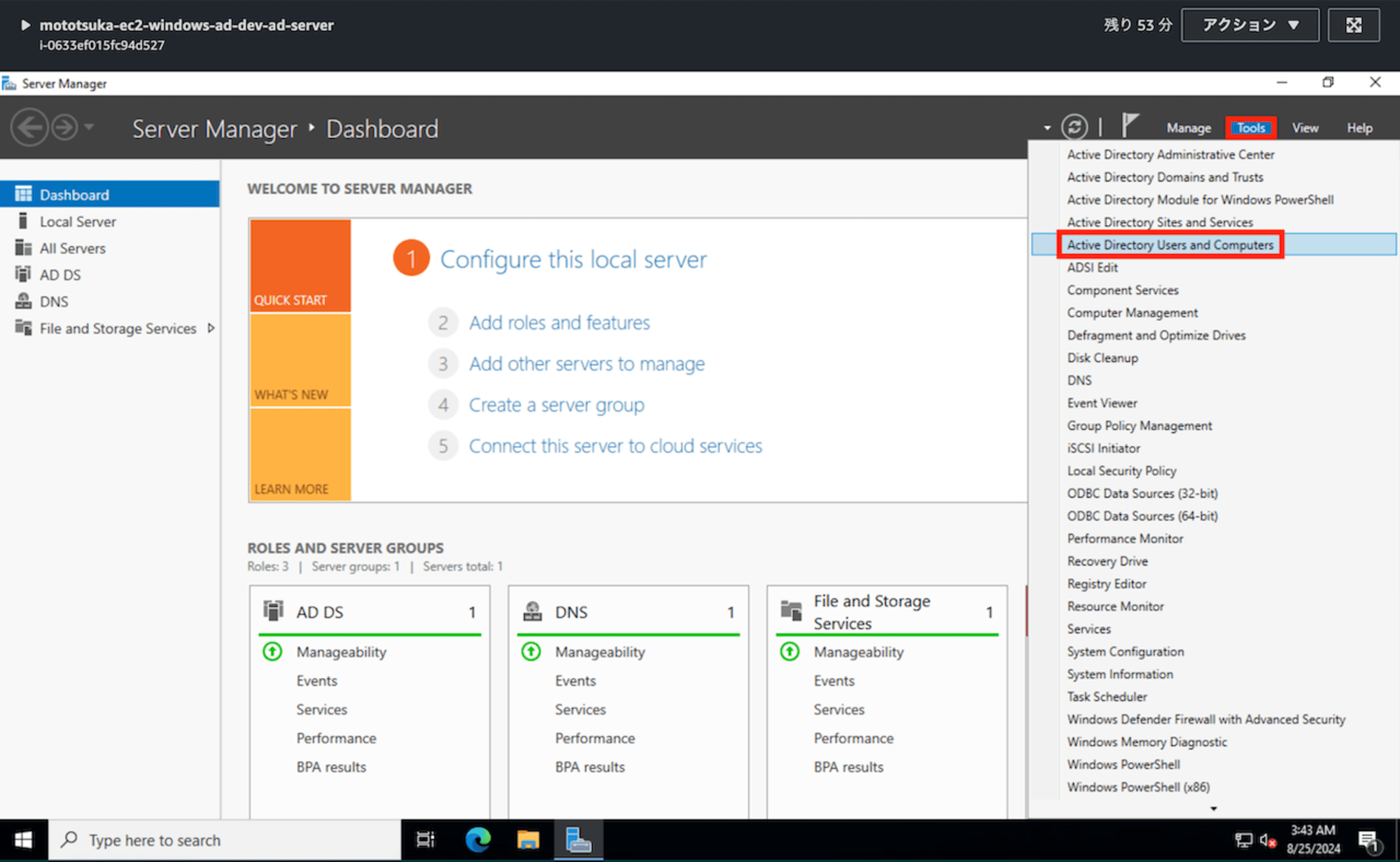The image size is (1400, 862).
Task: Open the AD DS role tile header
Action: point(370,612)
